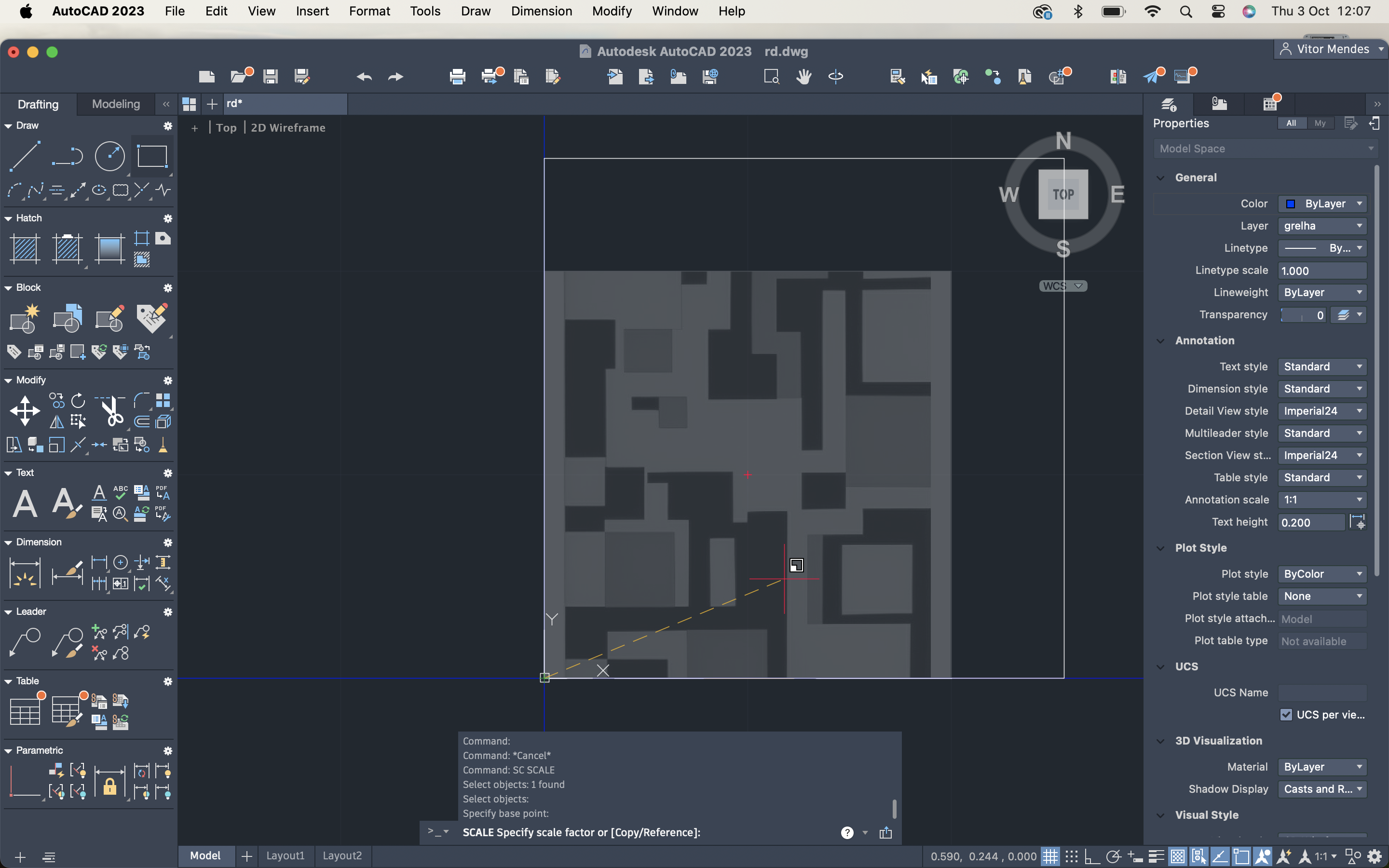The width and height of the screenshot is (1389, 868).
Task: Select the Rotate tool
Action: point(78,400)
